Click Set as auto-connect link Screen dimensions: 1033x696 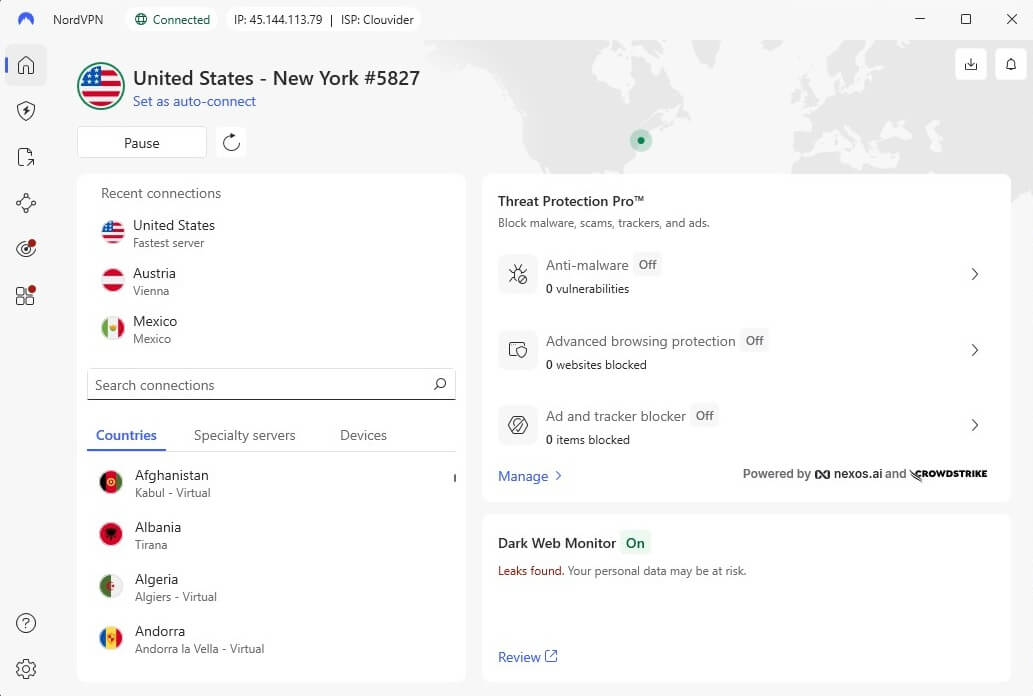[x=194, y=101]
